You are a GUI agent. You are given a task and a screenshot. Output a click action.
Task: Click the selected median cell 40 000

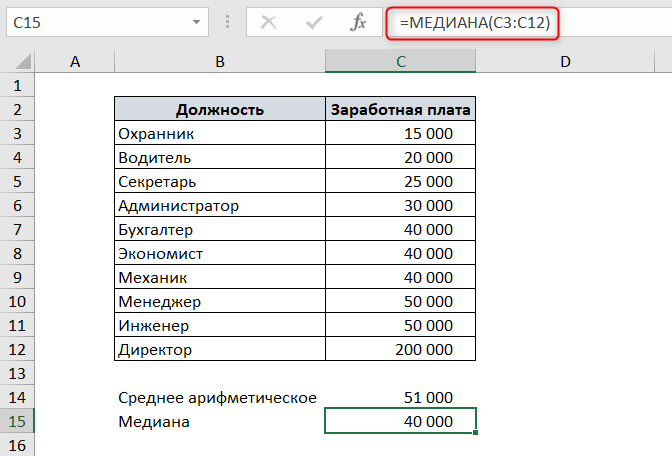[400, 420]
